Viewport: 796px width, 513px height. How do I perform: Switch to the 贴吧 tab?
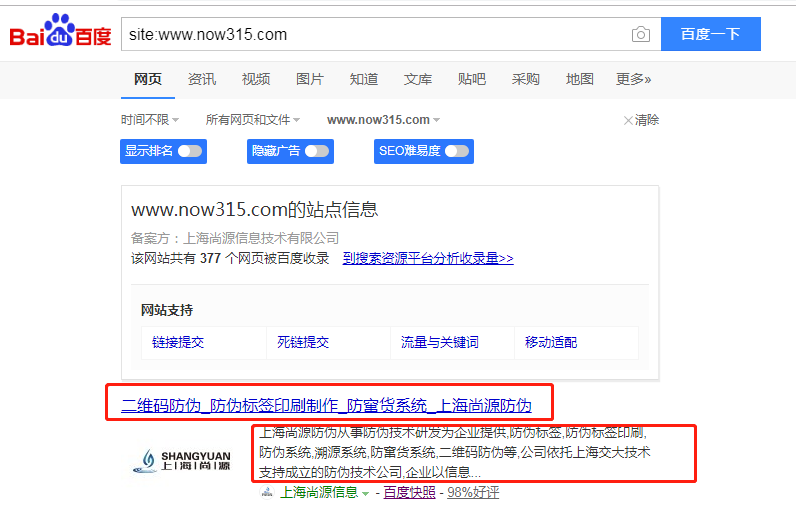pyautogui.click(x=472, y=79)
